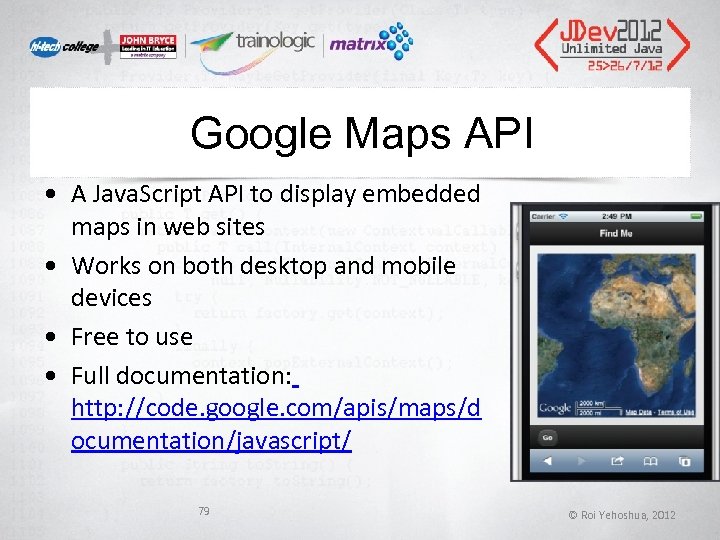
Task: Click slide number 79
Action: (204, 511)
